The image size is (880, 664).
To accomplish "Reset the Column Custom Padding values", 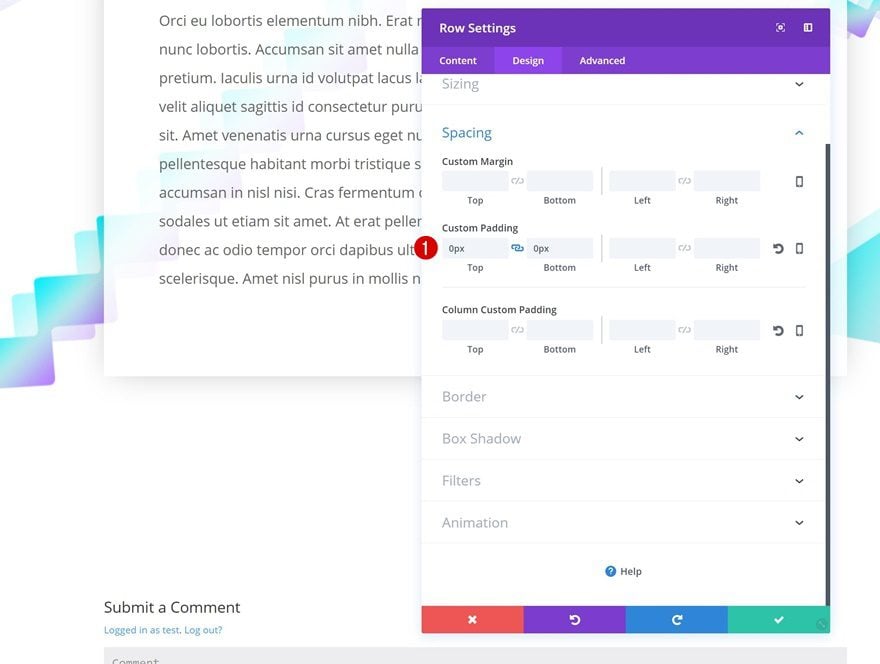I will point(778,331).
